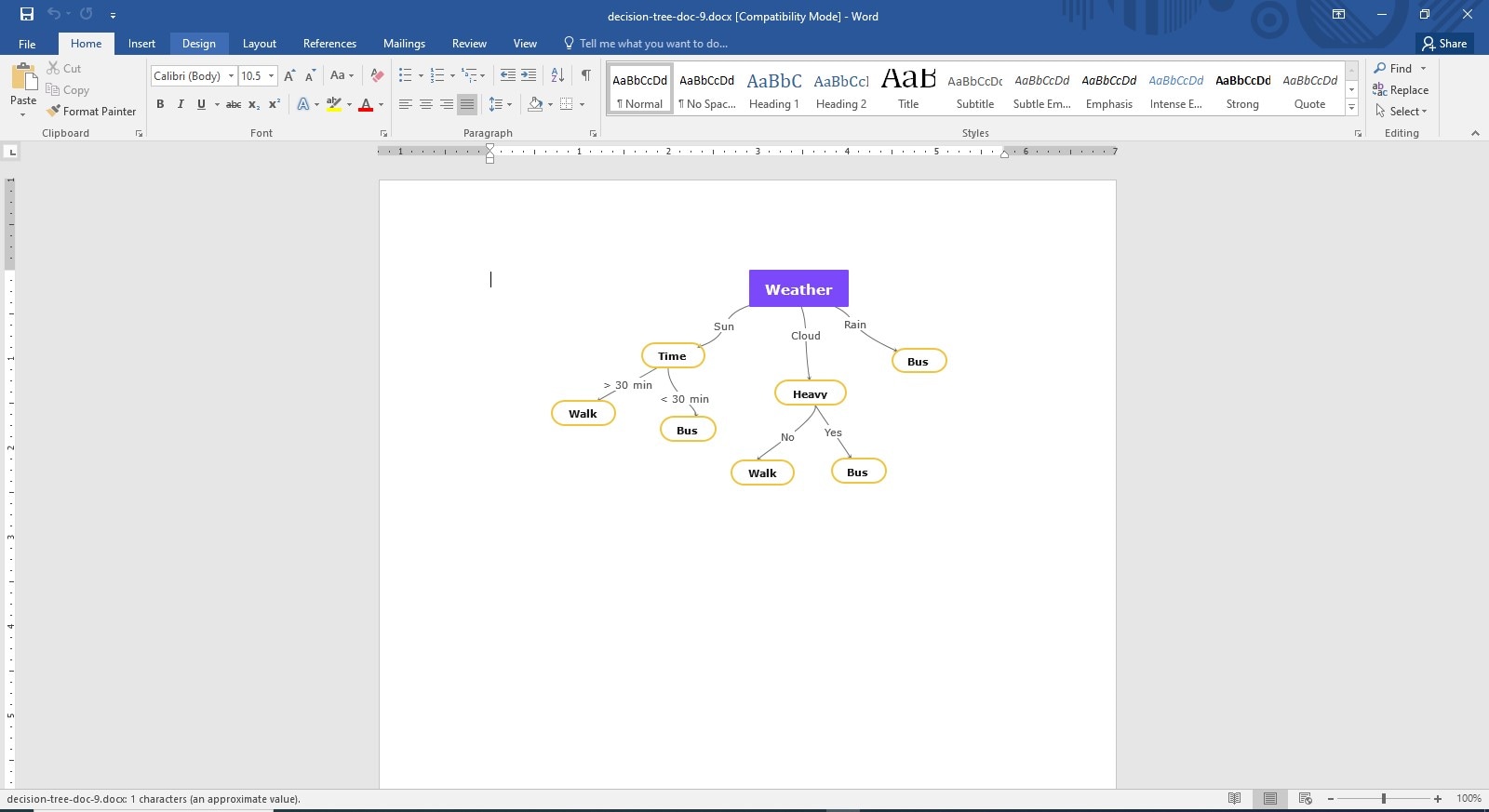This screenshot has width=1489, height=812.
Task: Expand the bullet list options
Action: [x=421, y=76]
